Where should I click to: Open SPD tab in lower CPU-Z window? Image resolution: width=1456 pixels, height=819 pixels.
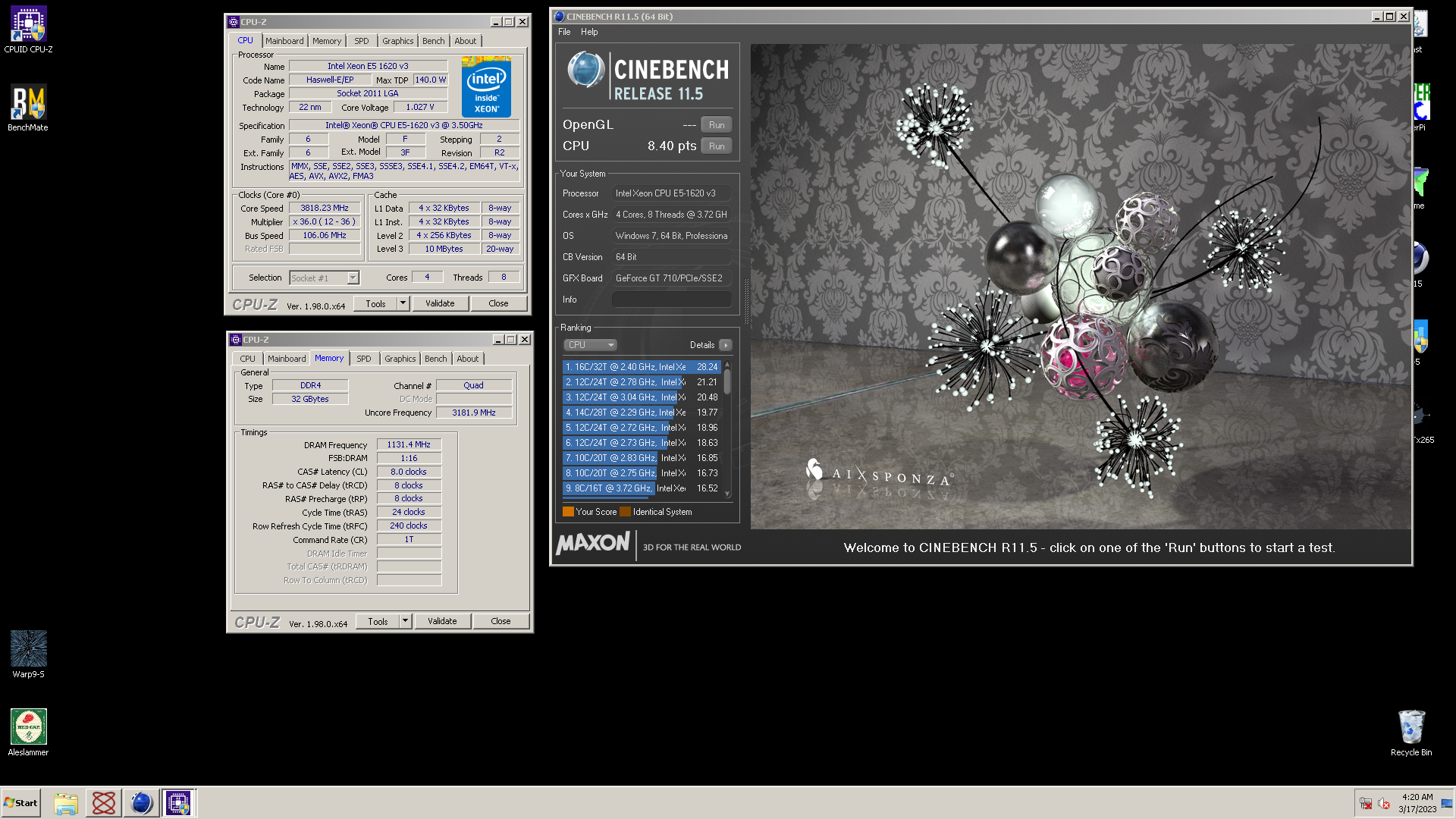[x=364, y=359]
